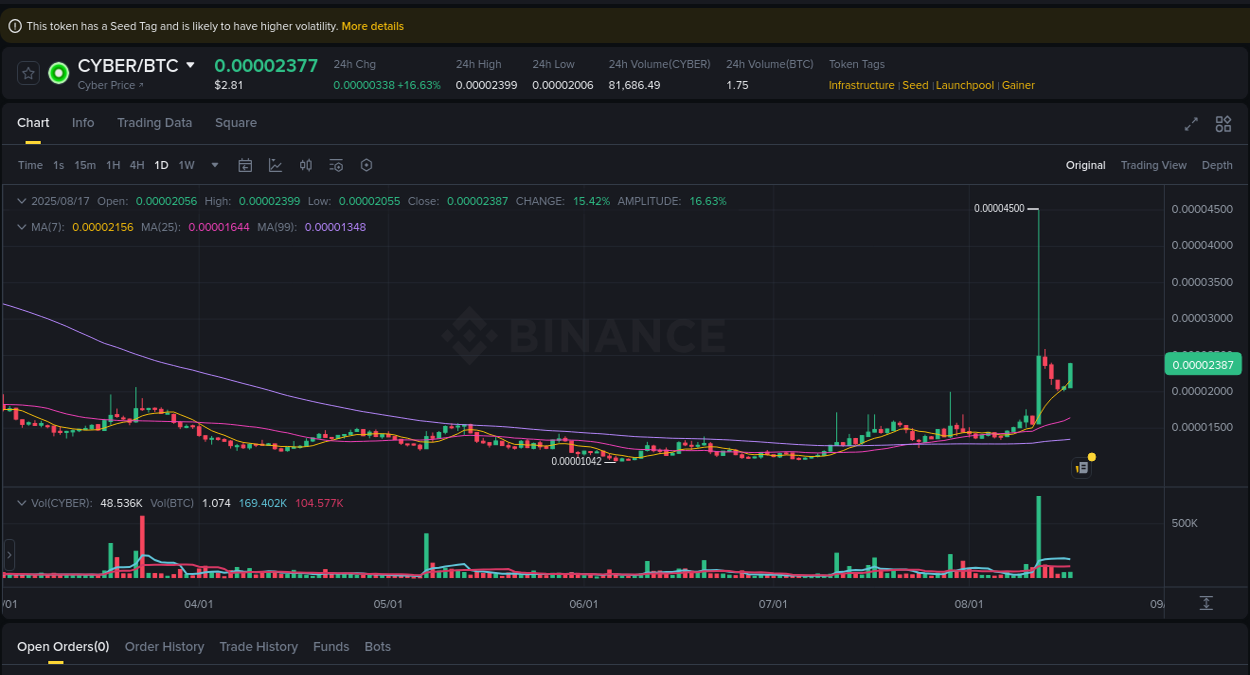Viewport: 1250px width, 675px height.
Task: Open the date range calendar picker
Action: pos(245,164)
